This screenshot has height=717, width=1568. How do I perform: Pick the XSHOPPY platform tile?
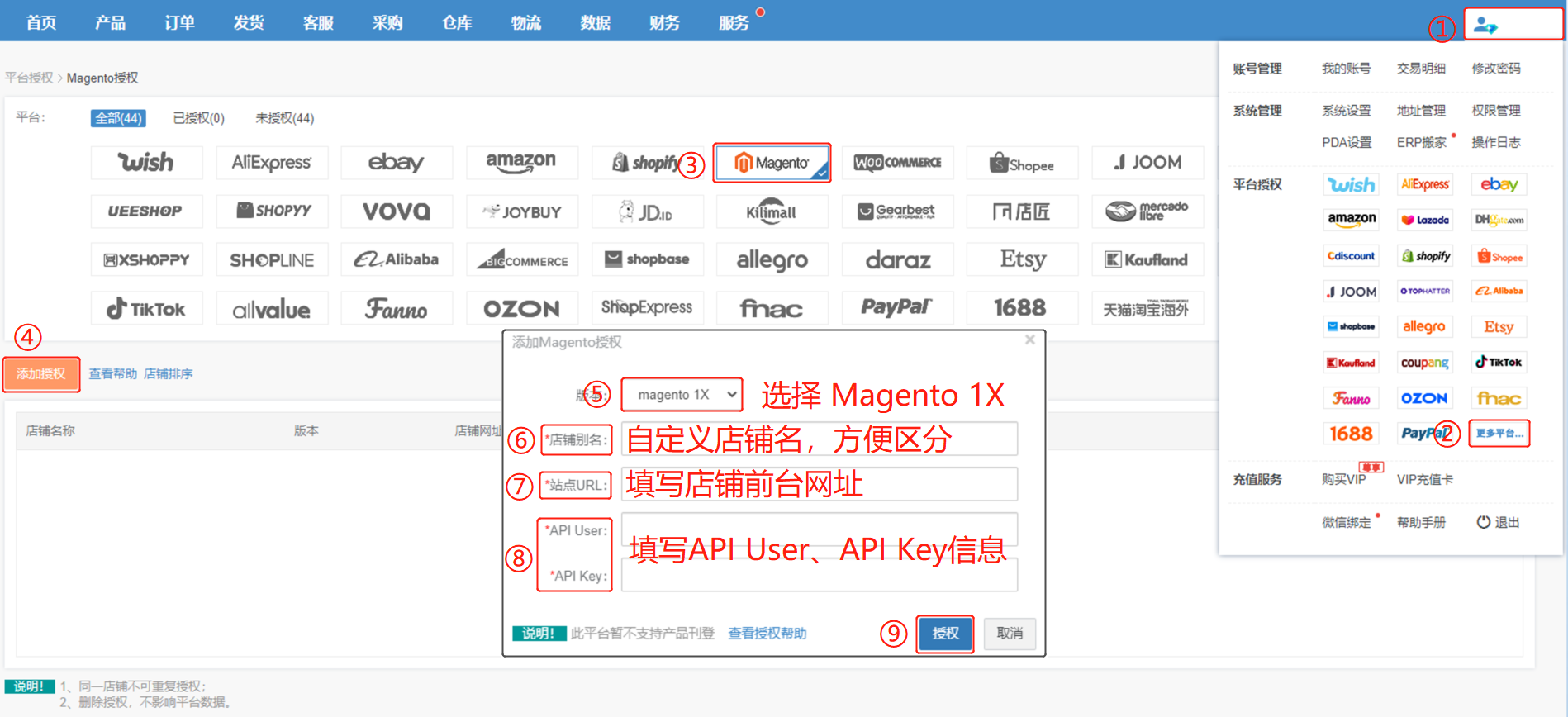146,259
